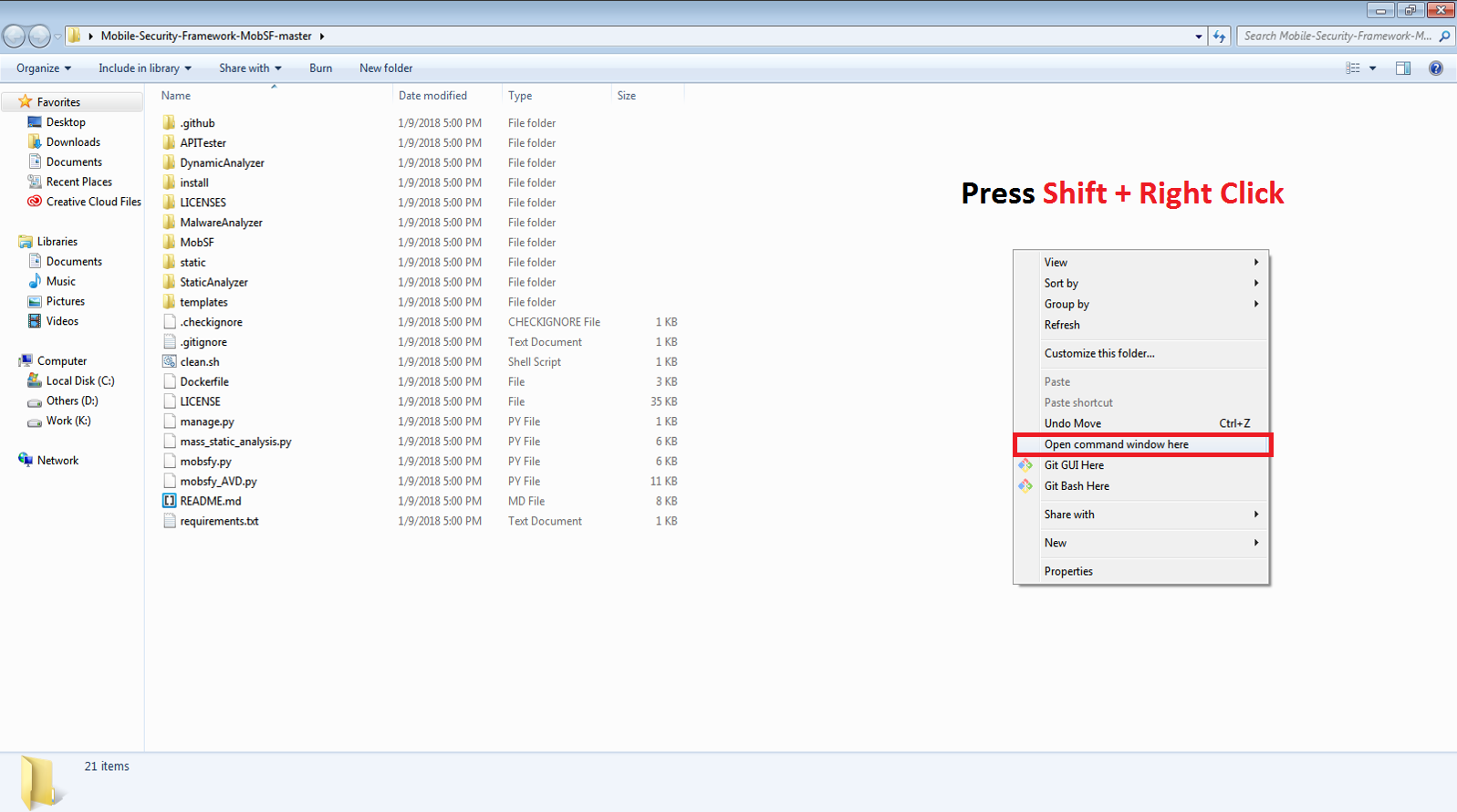Click the Mobile-Security-Framework-MobSF-master address path
Viewport: 1457px width, 812px height.
pos(206,36)
